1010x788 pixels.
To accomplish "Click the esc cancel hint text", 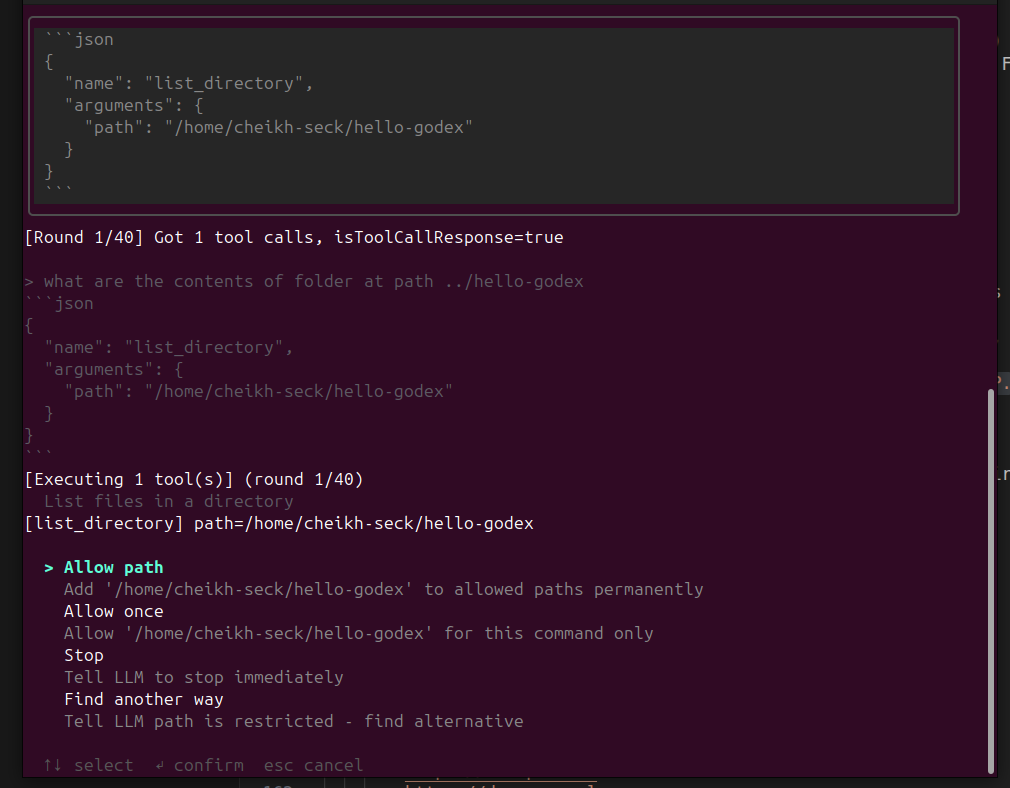I will tap(312, 764).
